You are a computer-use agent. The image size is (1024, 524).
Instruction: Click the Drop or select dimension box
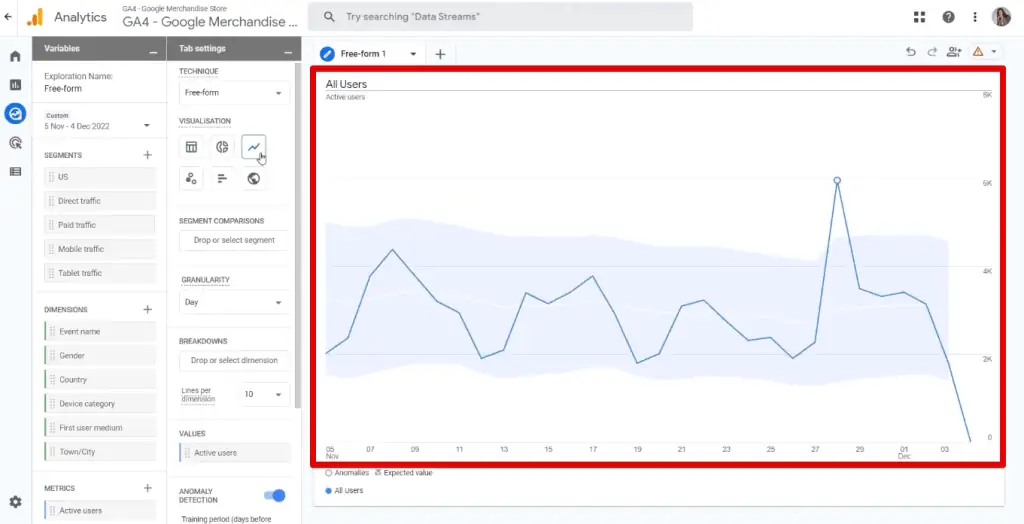[234, 361]
